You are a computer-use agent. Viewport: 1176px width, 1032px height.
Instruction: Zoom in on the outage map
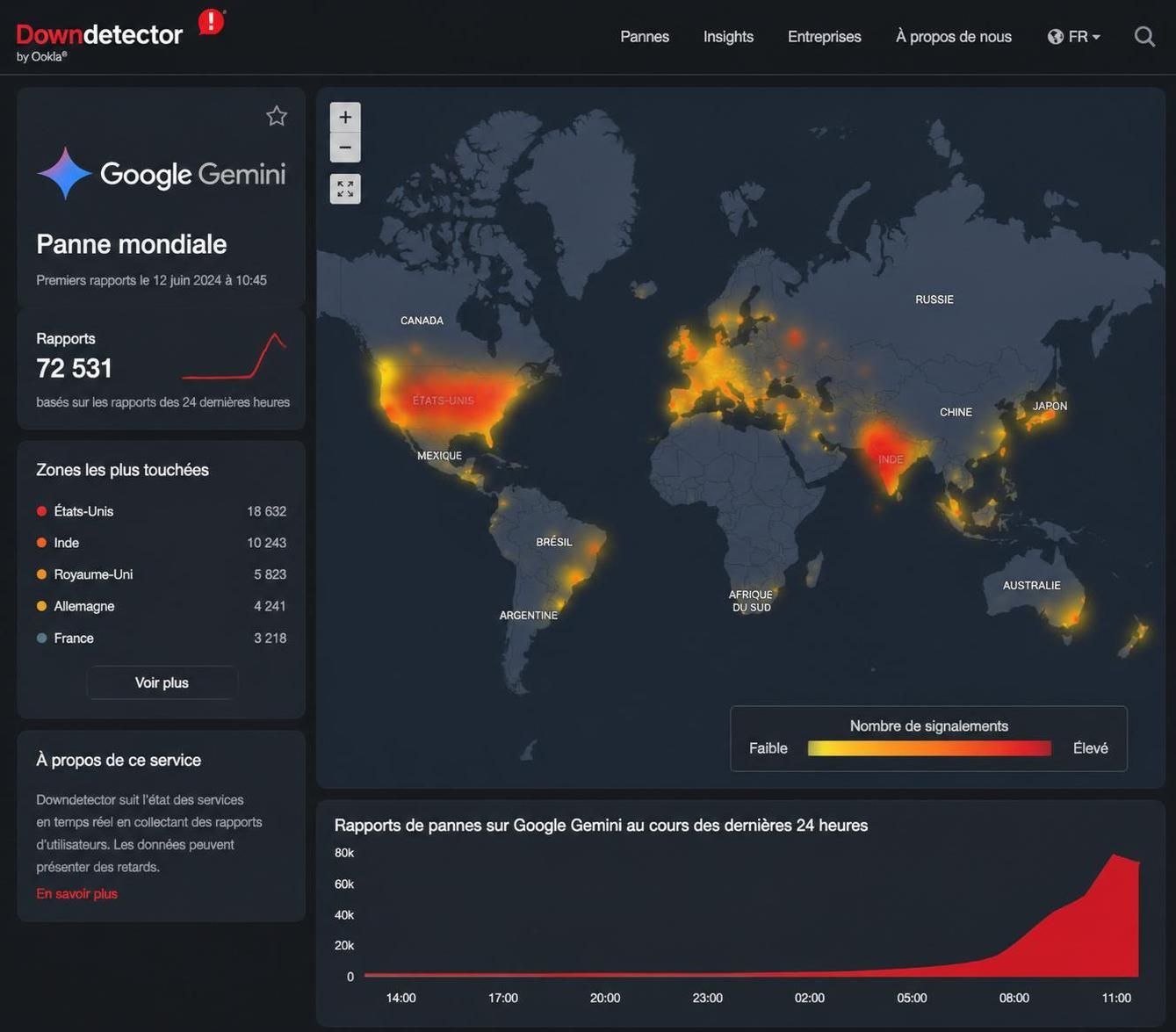[345, 117]
